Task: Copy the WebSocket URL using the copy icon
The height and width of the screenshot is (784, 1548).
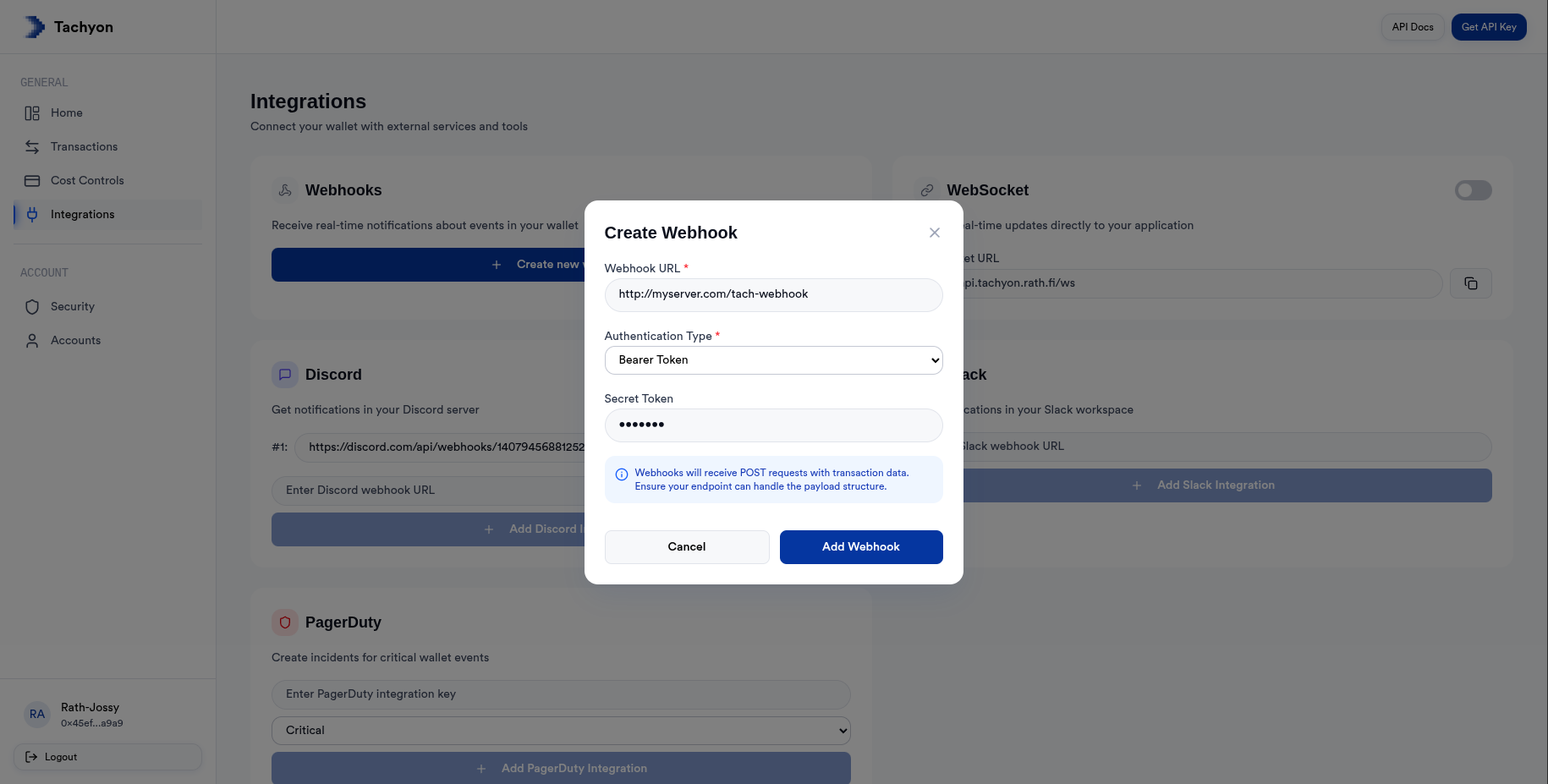Action: 1471,283
